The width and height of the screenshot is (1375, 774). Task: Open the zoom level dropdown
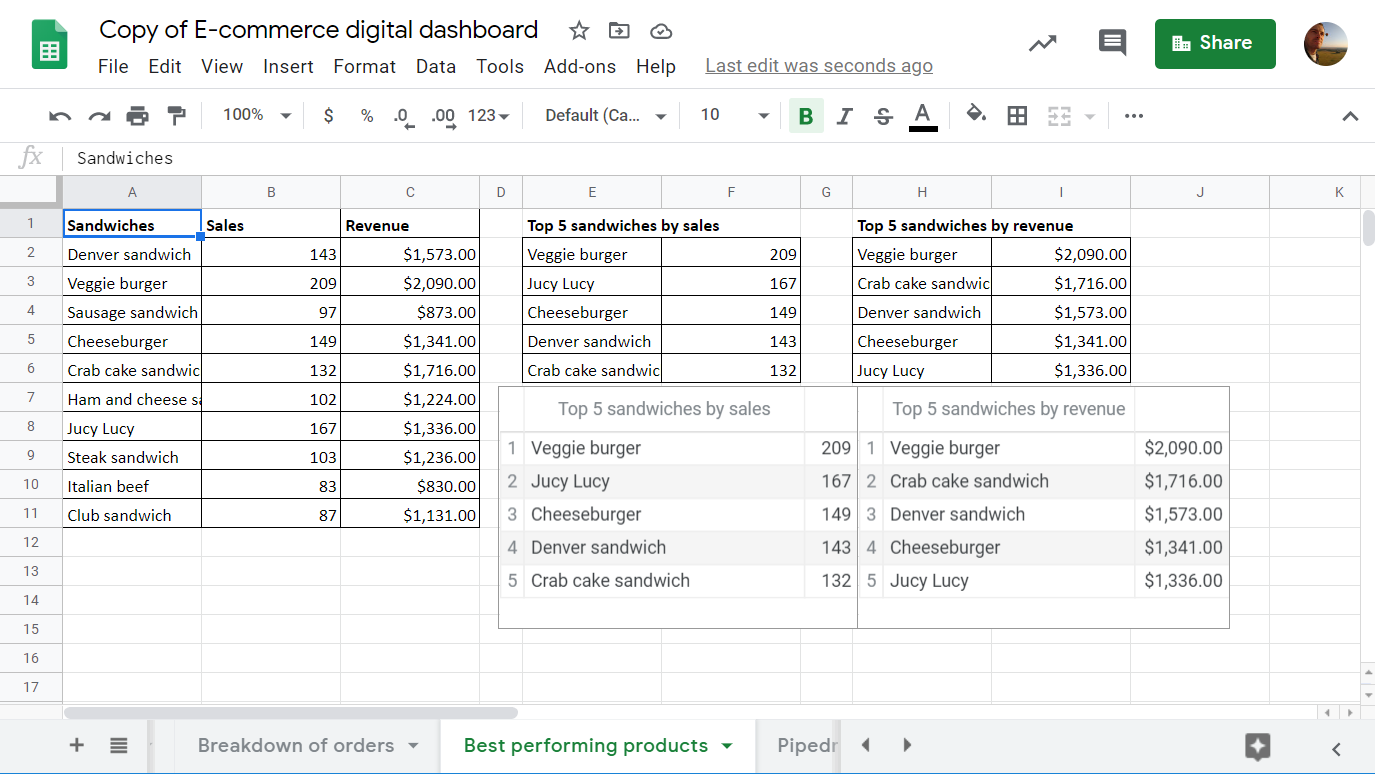(x=255, y=115)
